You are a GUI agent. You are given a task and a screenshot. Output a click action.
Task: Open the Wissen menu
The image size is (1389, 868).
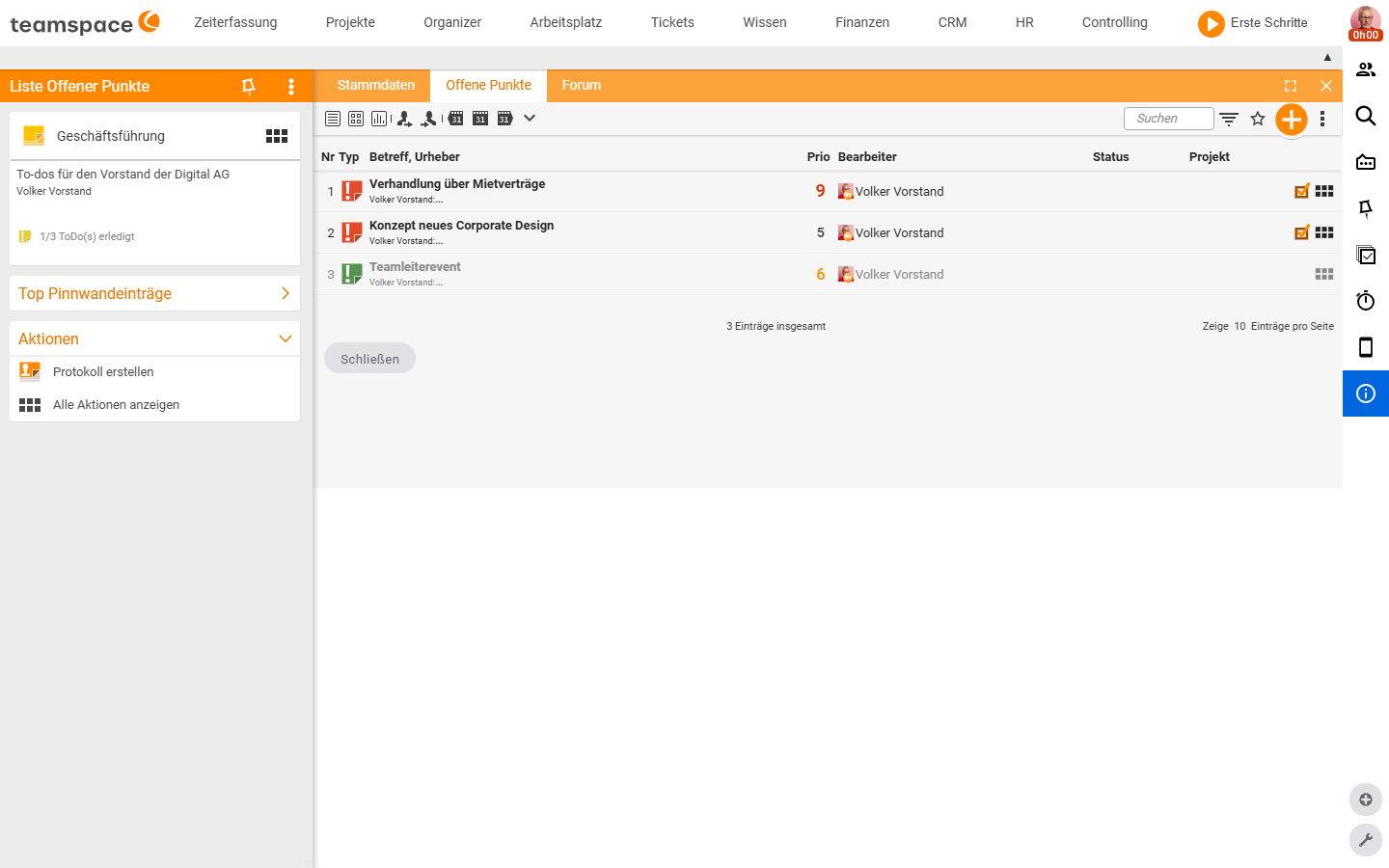tap(765, 22)
